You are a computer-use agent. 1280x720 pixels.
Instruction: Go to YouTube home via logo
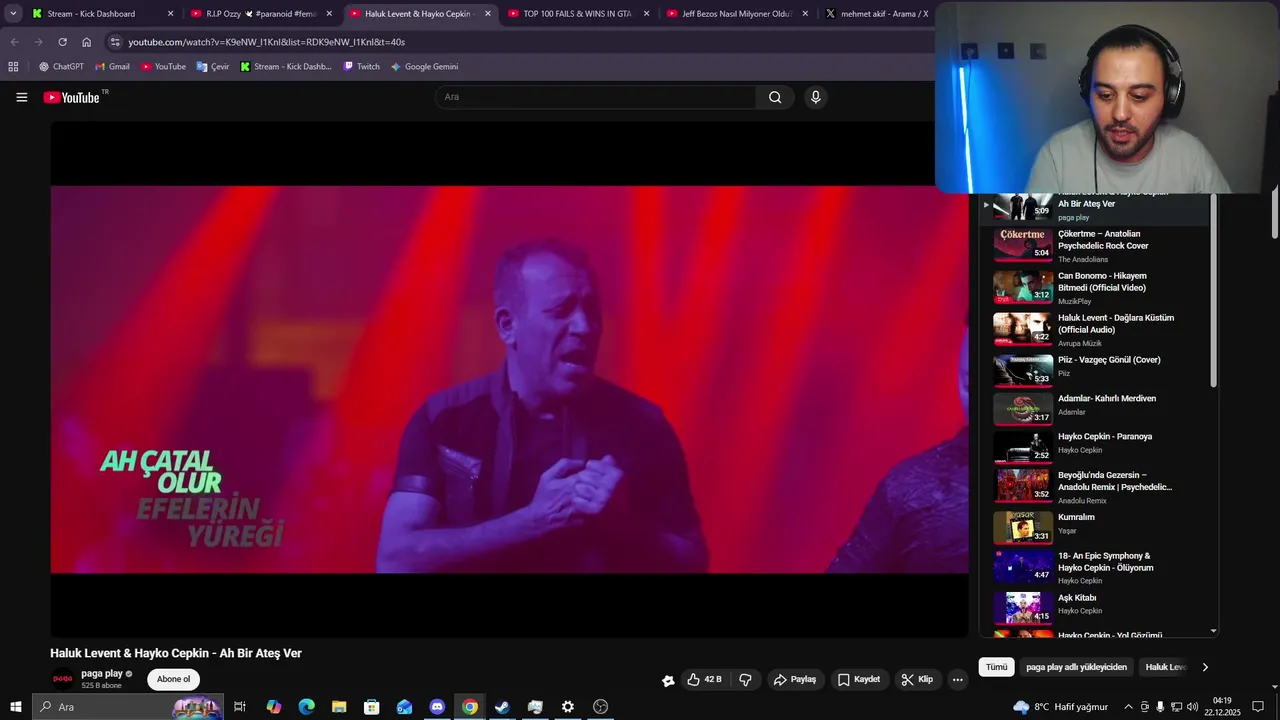pos(72,97)
